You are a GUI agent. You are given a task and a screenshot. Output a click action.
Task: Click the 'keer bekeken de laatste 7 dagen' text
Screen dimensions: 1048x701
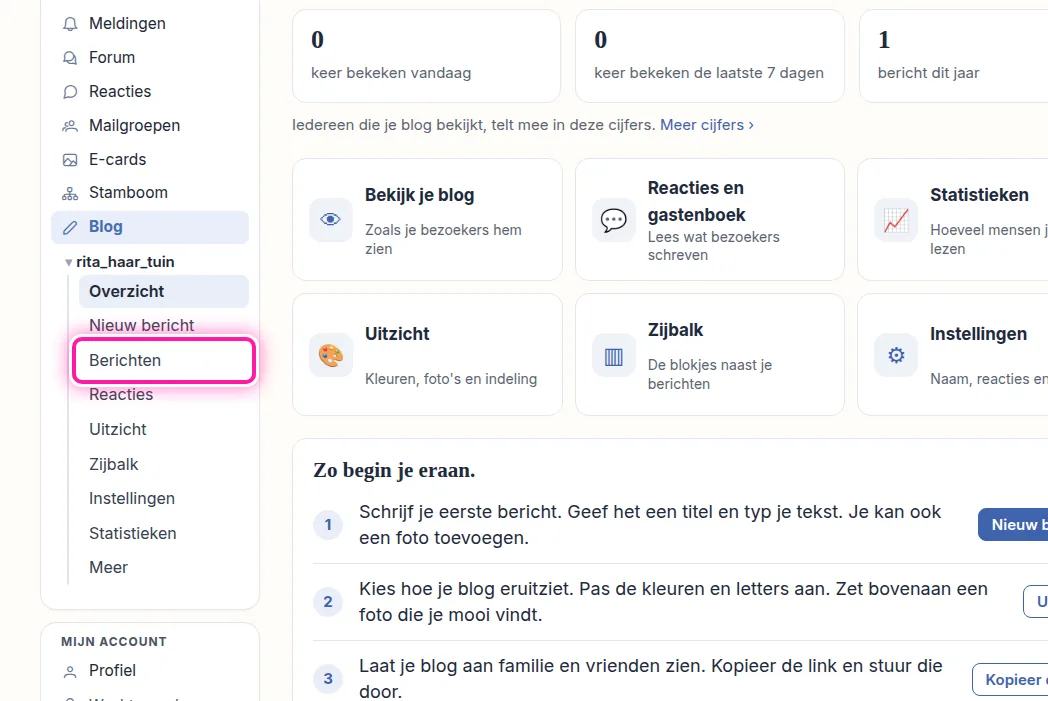[x=708, y=73]
